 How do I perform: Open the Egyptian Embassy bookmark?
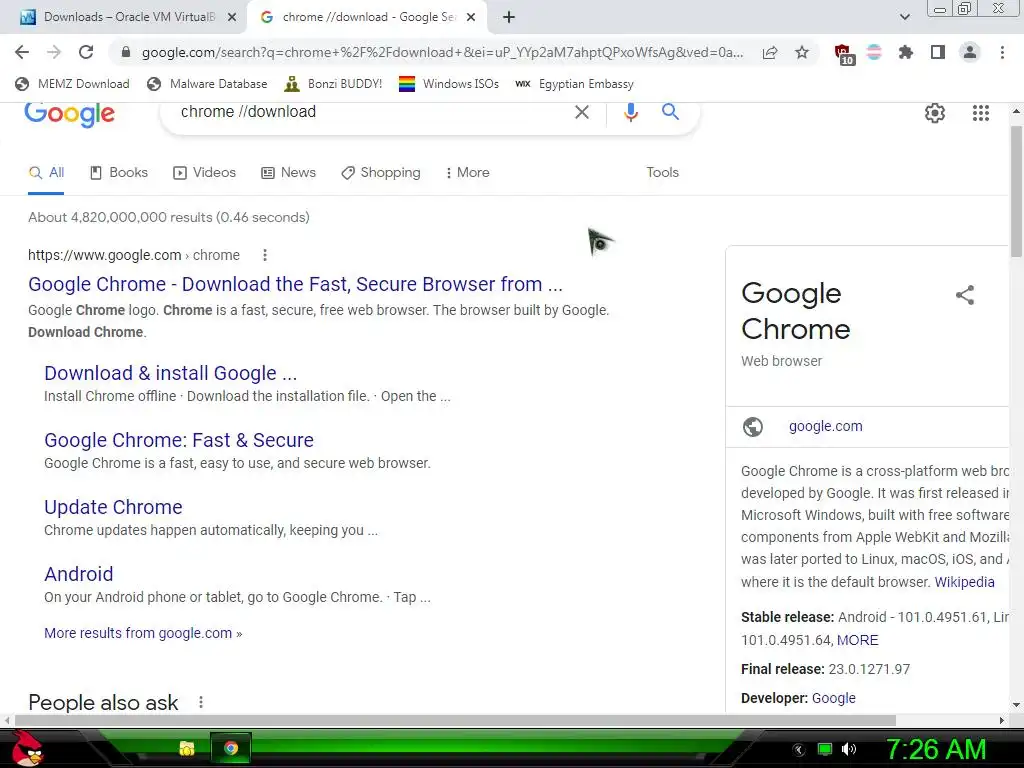(x=575, y=84)
